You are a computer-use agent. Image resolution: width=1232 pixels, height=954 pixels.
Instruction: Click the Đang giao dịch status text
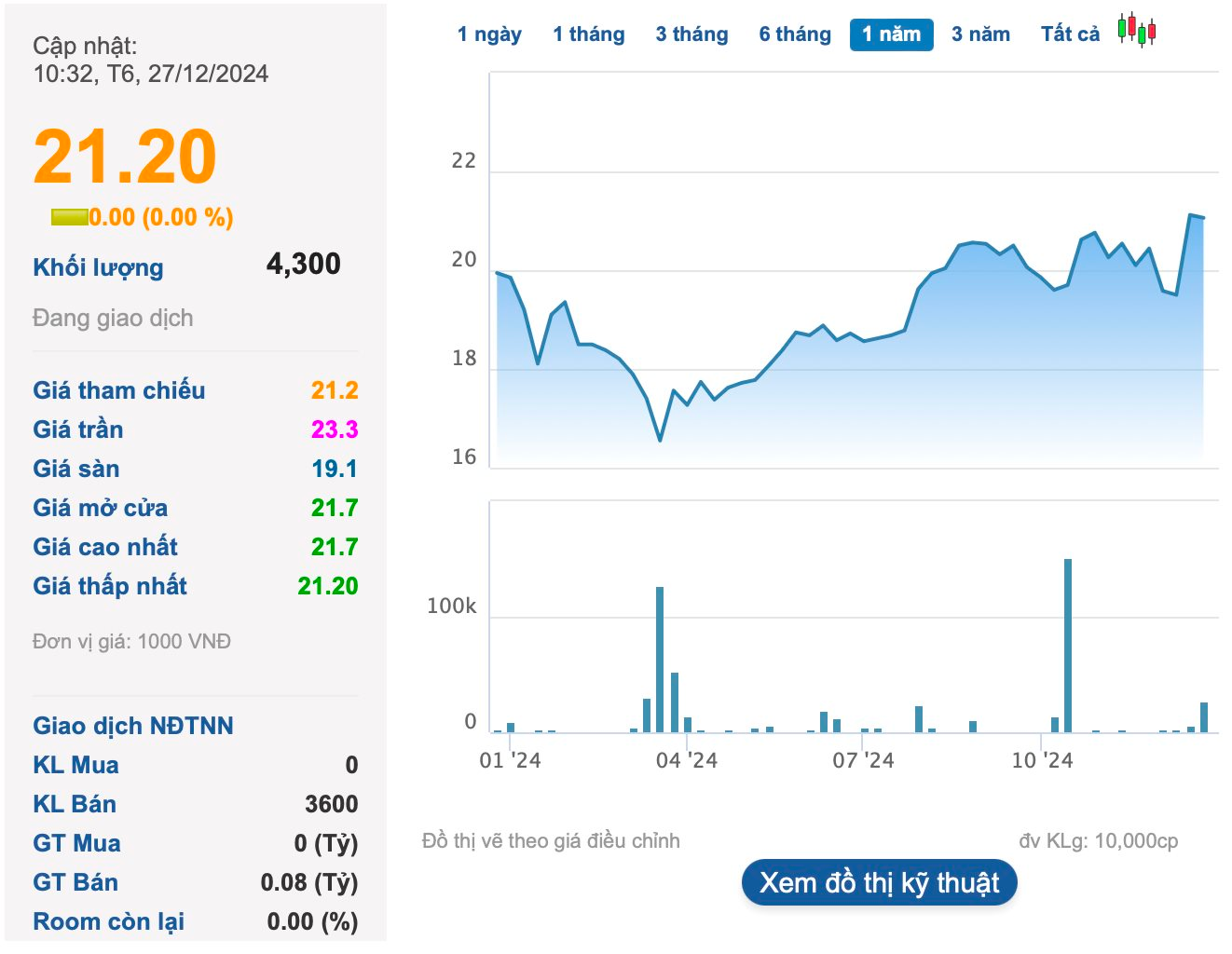click(x=113, y=318)
